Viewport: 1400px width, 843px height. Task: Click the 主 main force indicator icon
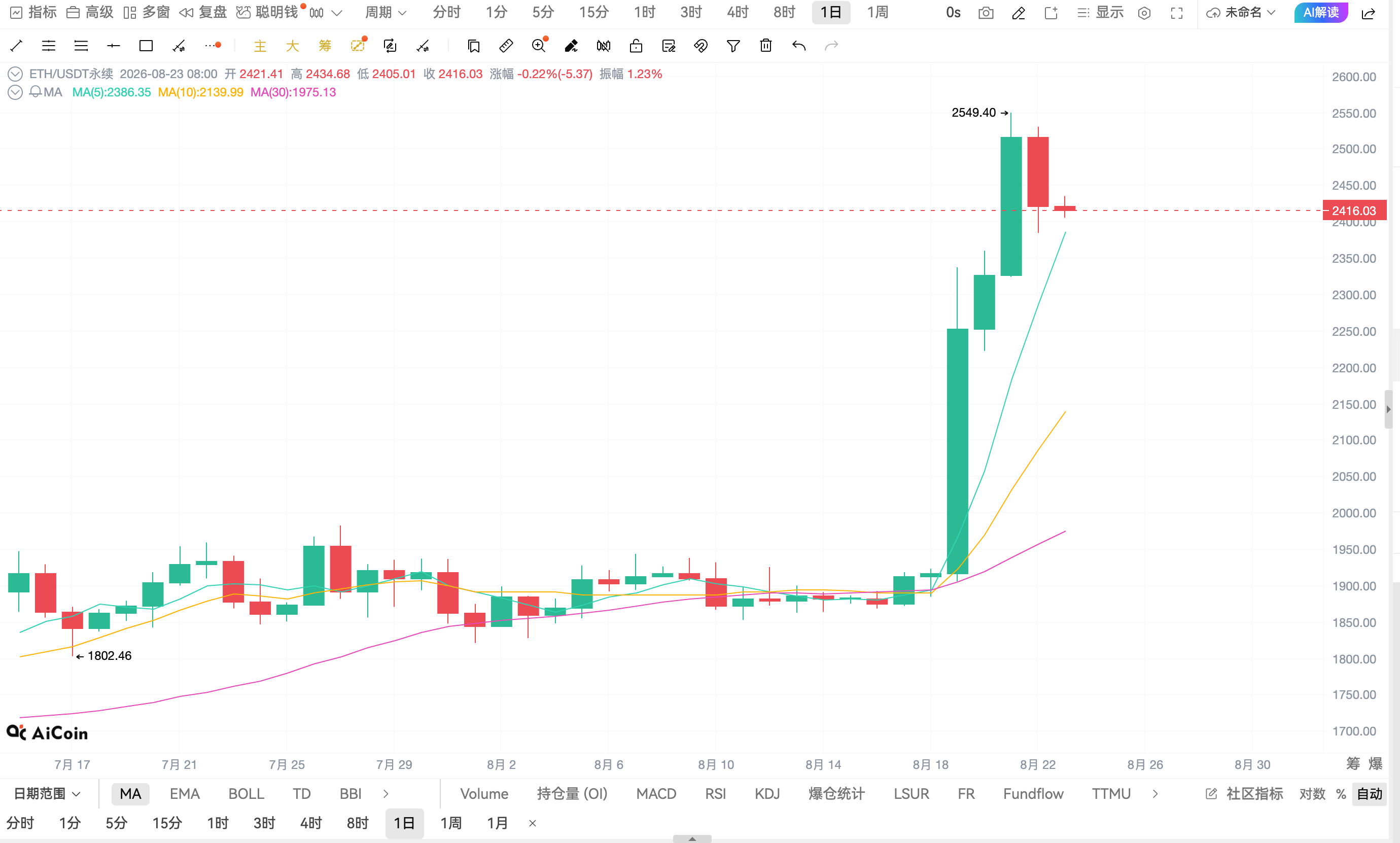(260, 46)
